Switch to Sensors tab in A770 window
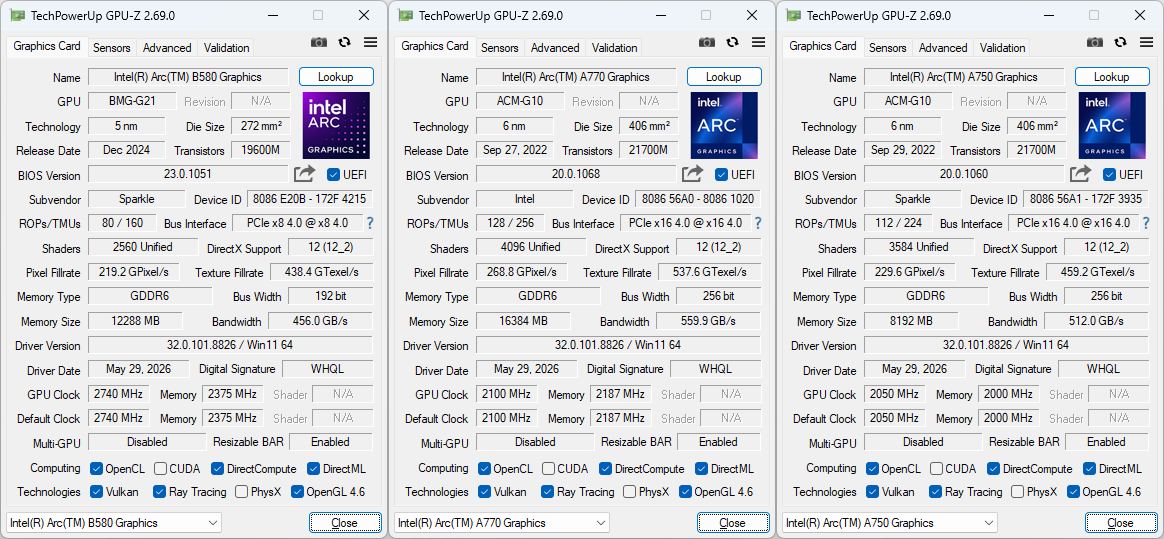1164x539 pixels. pos(500,48)
